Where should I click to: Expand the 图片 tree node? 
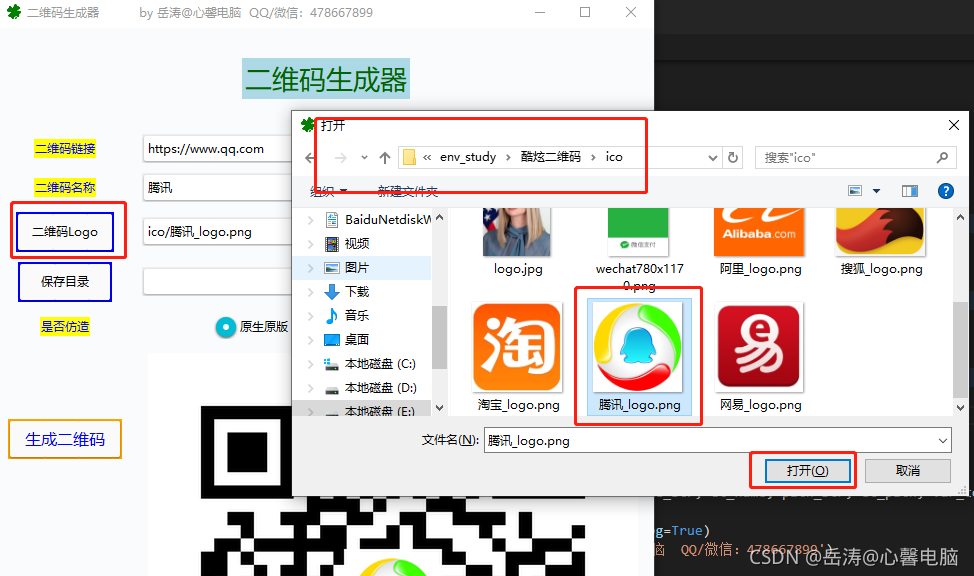311,268
